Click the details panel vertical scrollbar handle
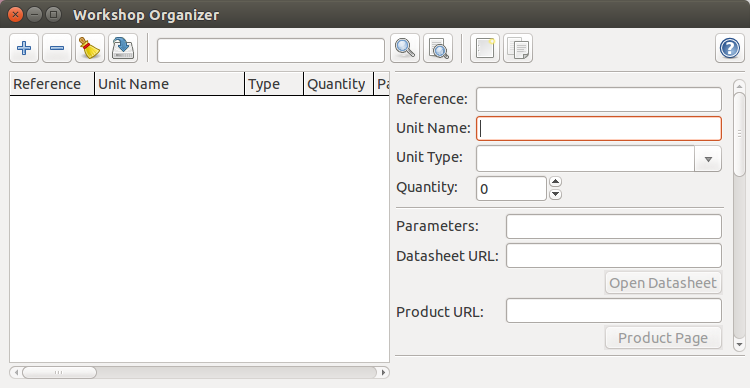 pyautogui.click(x=739, y=134)
